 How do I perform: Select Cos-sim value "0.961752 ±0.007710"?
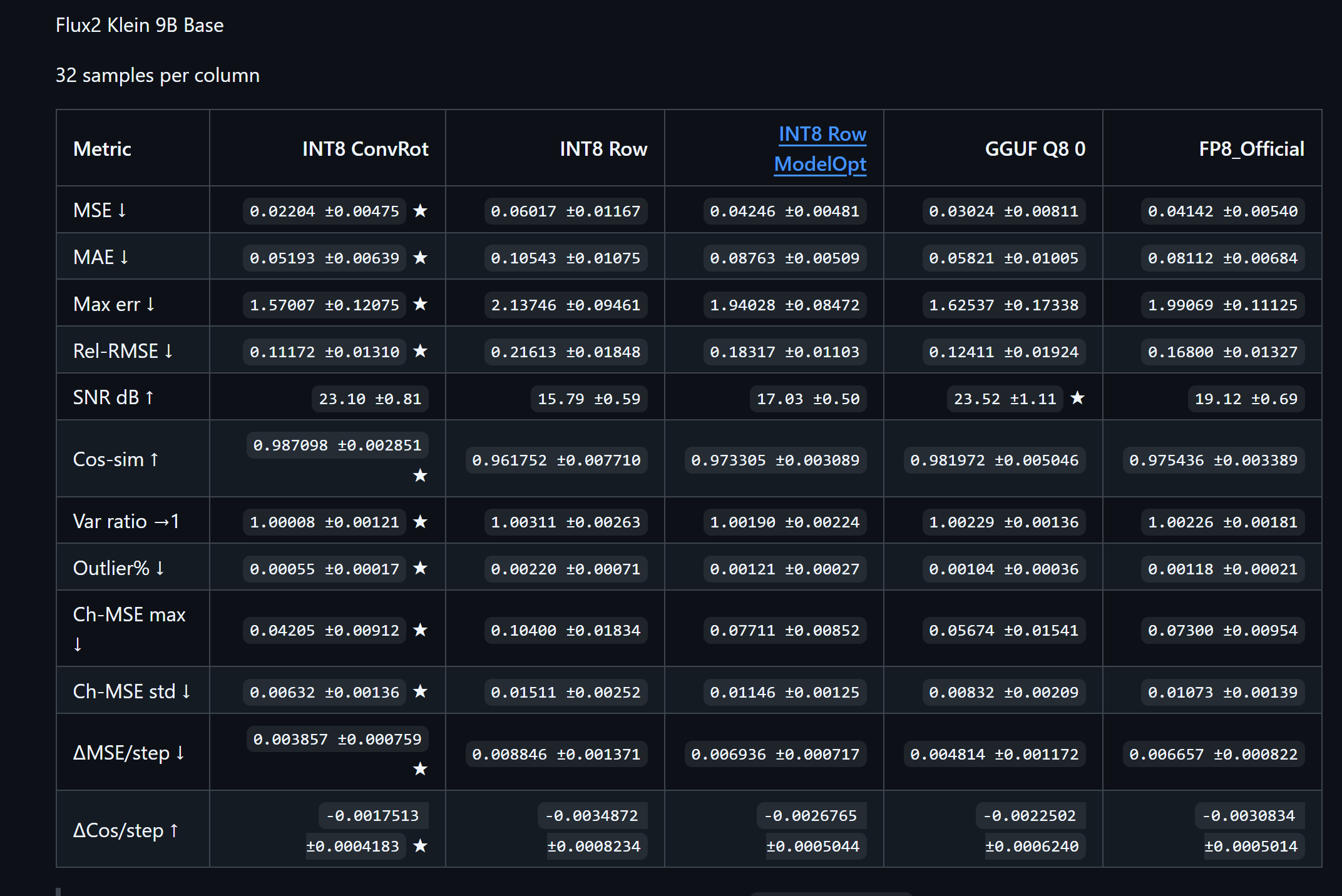click(556, 461)
